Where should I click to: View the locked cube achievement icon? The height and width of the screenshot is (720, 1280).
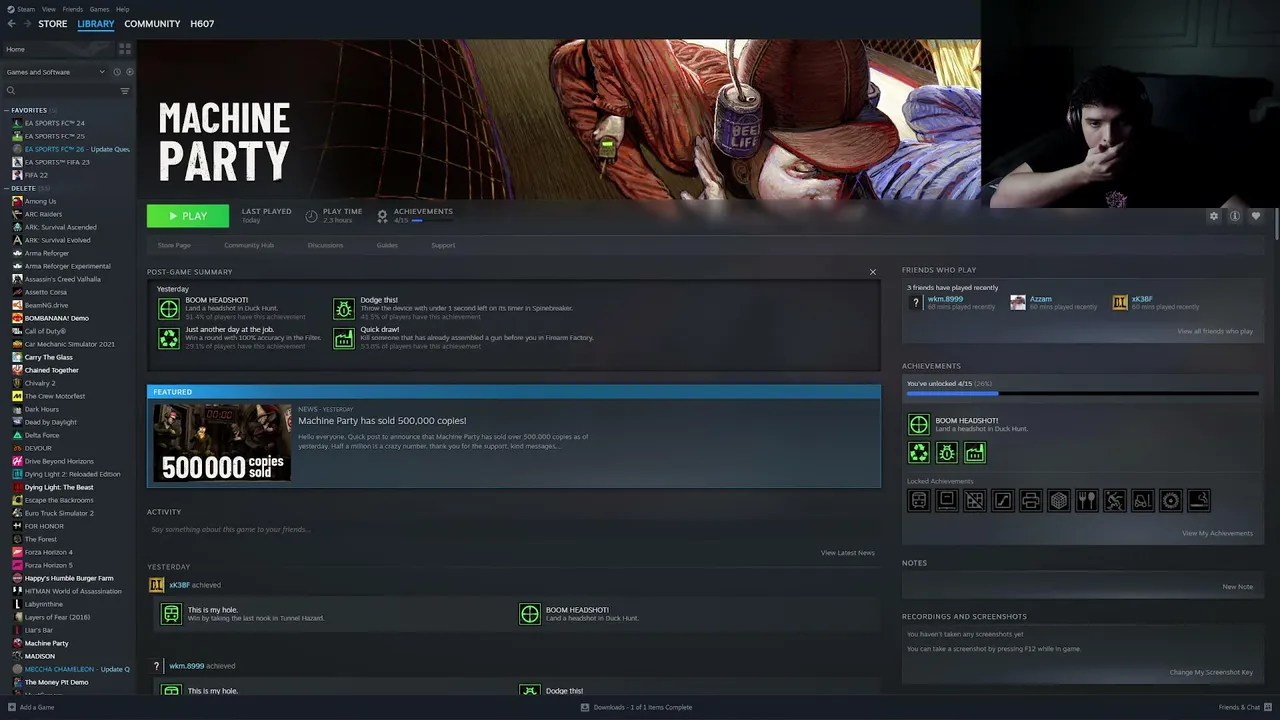coord(1058,500)
